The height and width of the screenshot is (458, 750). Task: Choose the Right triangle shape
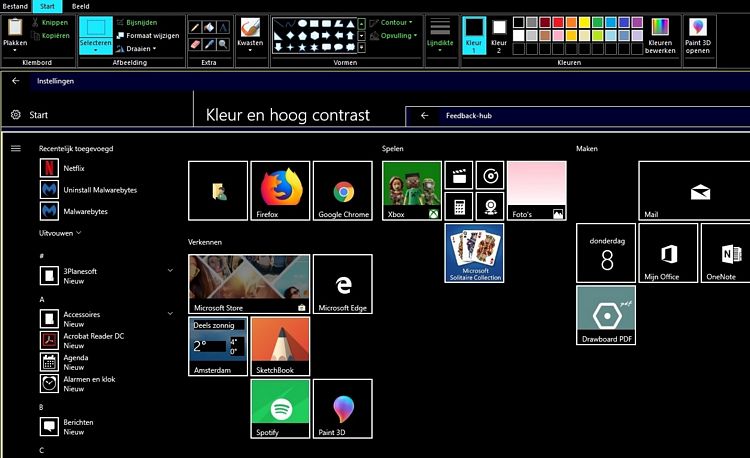(x=278, y=35)
